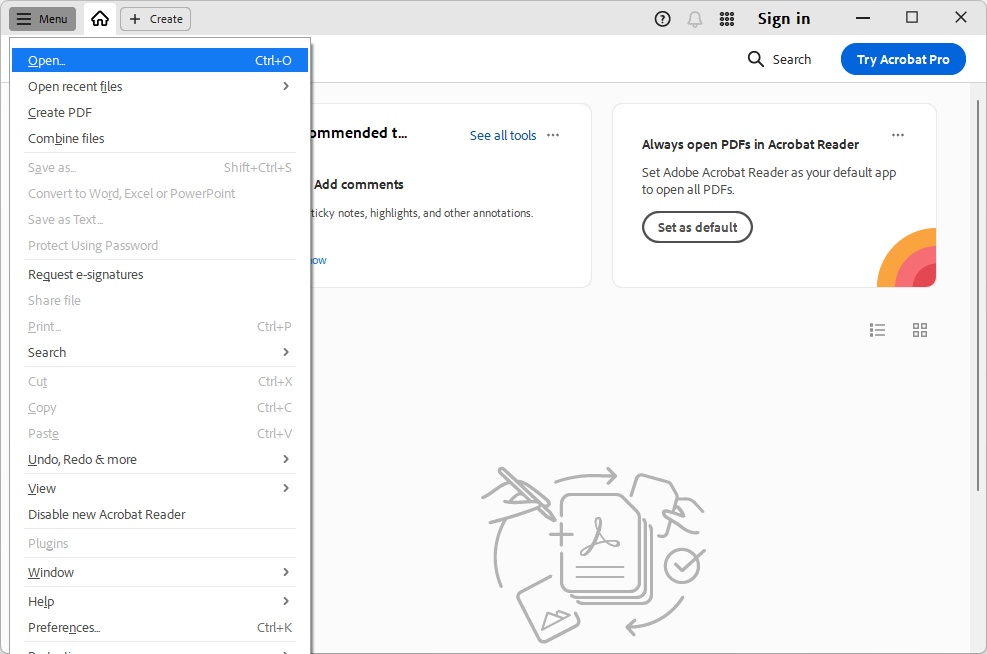Click the Set as default button
This screenshot has height=654, width=987.
697,227
